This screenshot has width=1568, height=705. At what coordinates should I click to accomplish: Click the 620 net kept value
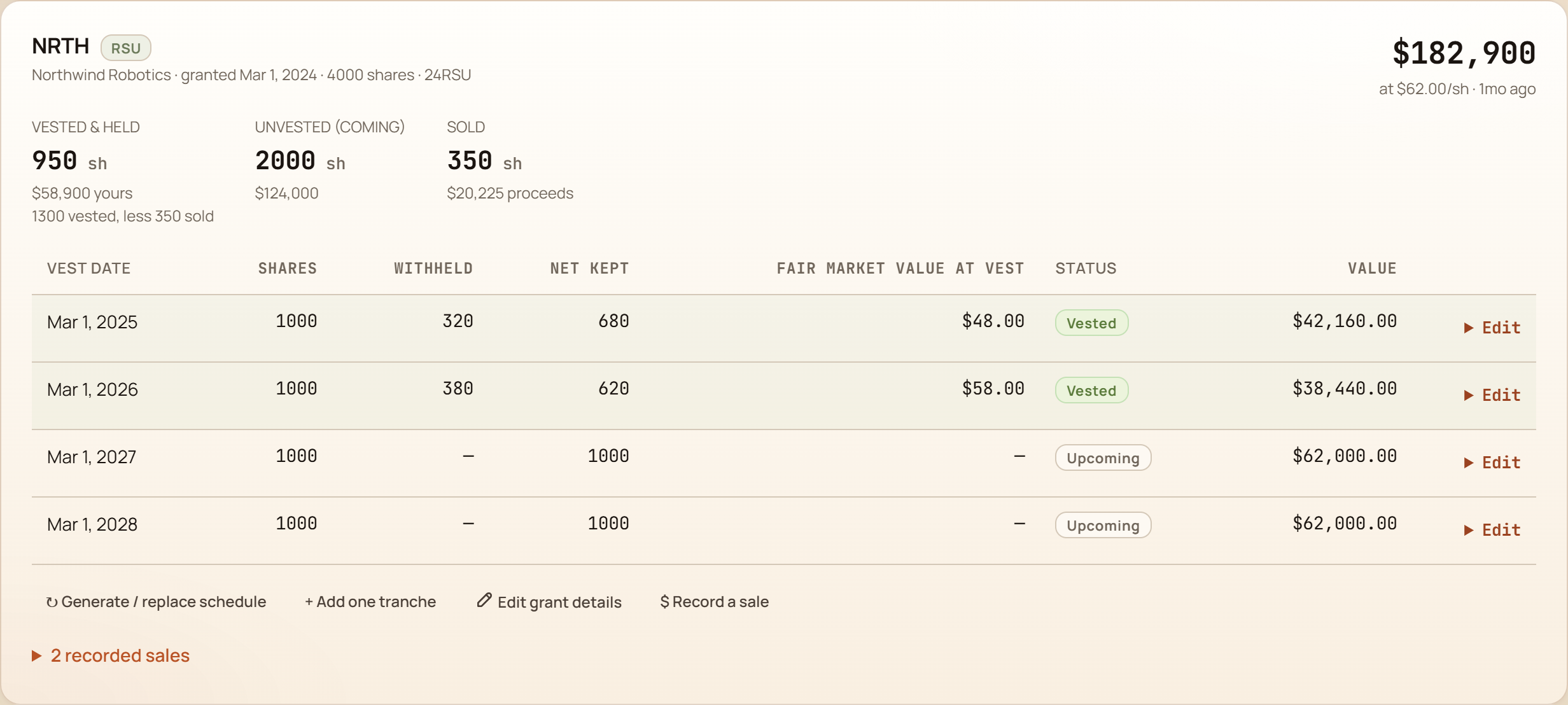[x=614, y=389]
